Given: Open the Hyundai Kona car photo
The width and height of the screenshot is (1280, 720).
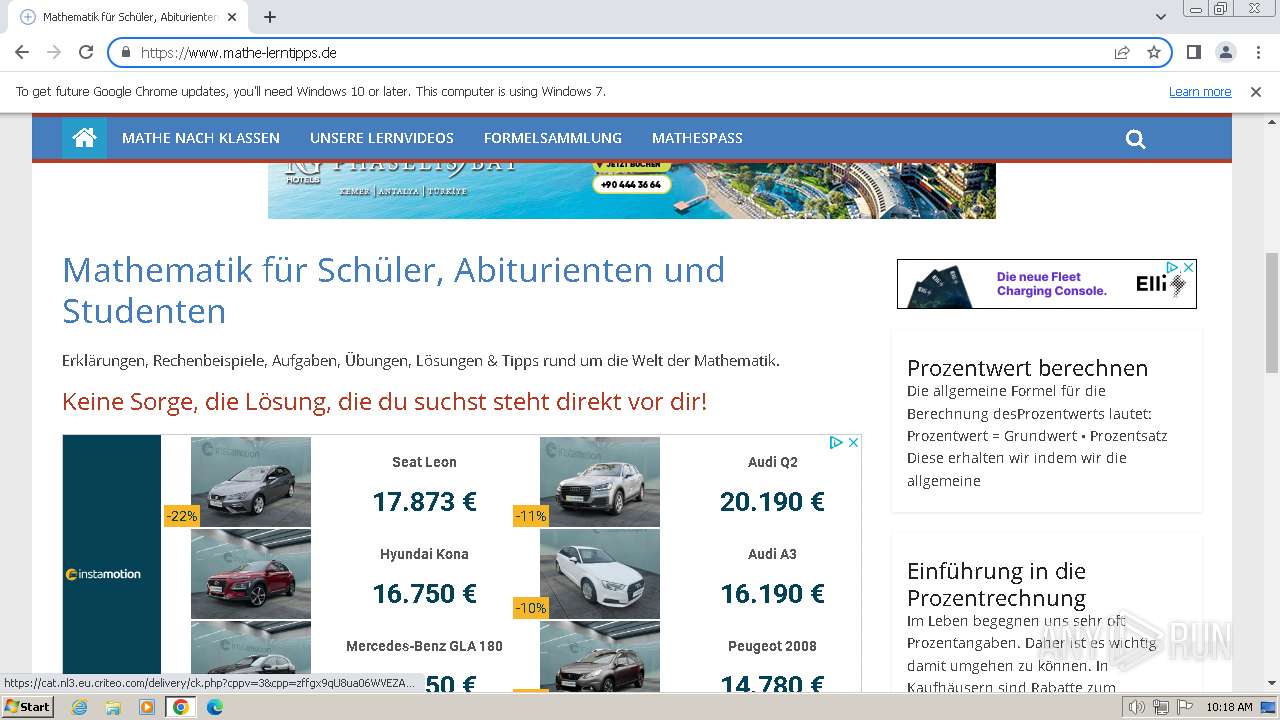Looking at the screenshot, I should 250,574.
